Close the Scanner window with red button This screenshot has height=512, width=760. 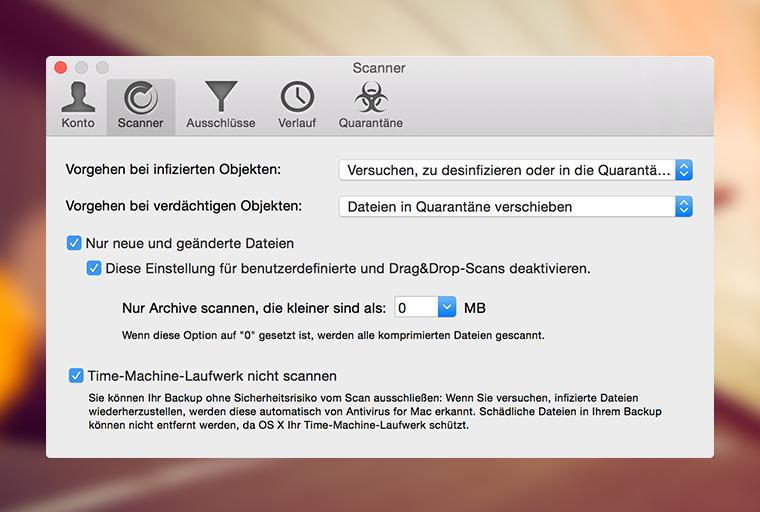coord(61,67)
